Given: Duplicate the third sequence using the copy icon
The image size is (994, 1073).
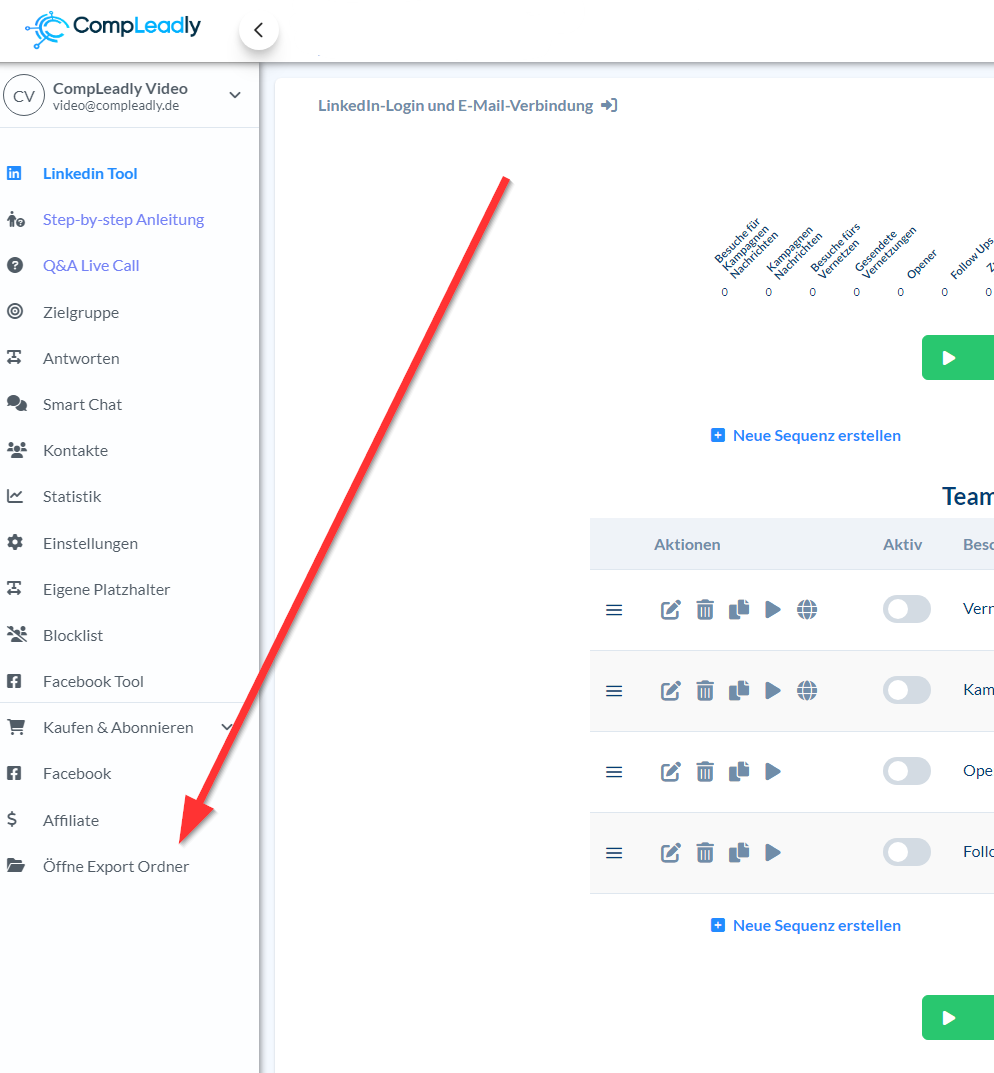Looking at the screenshot, I should coord(739,771).
